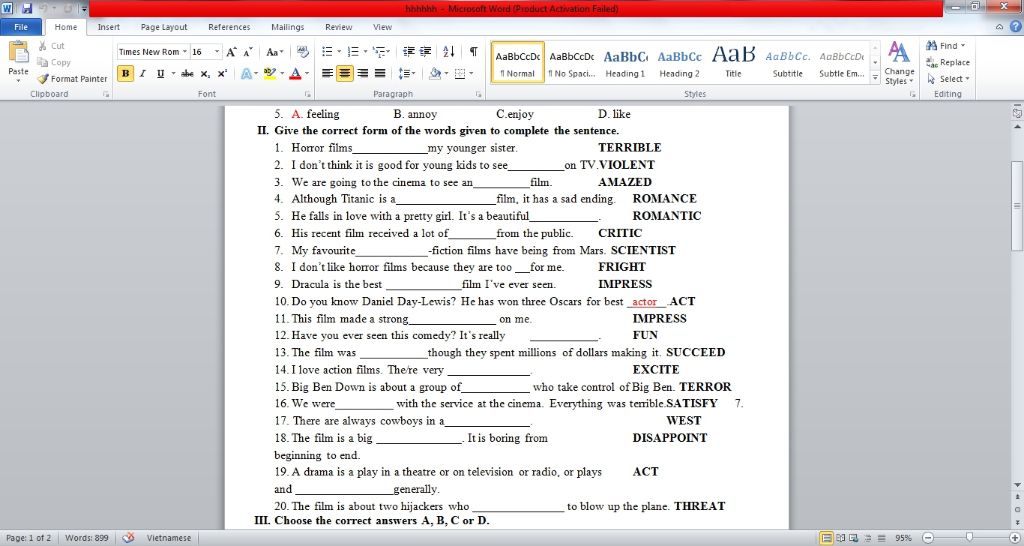
Task: Save the document from Quick Access
Action: coord(27,8)
